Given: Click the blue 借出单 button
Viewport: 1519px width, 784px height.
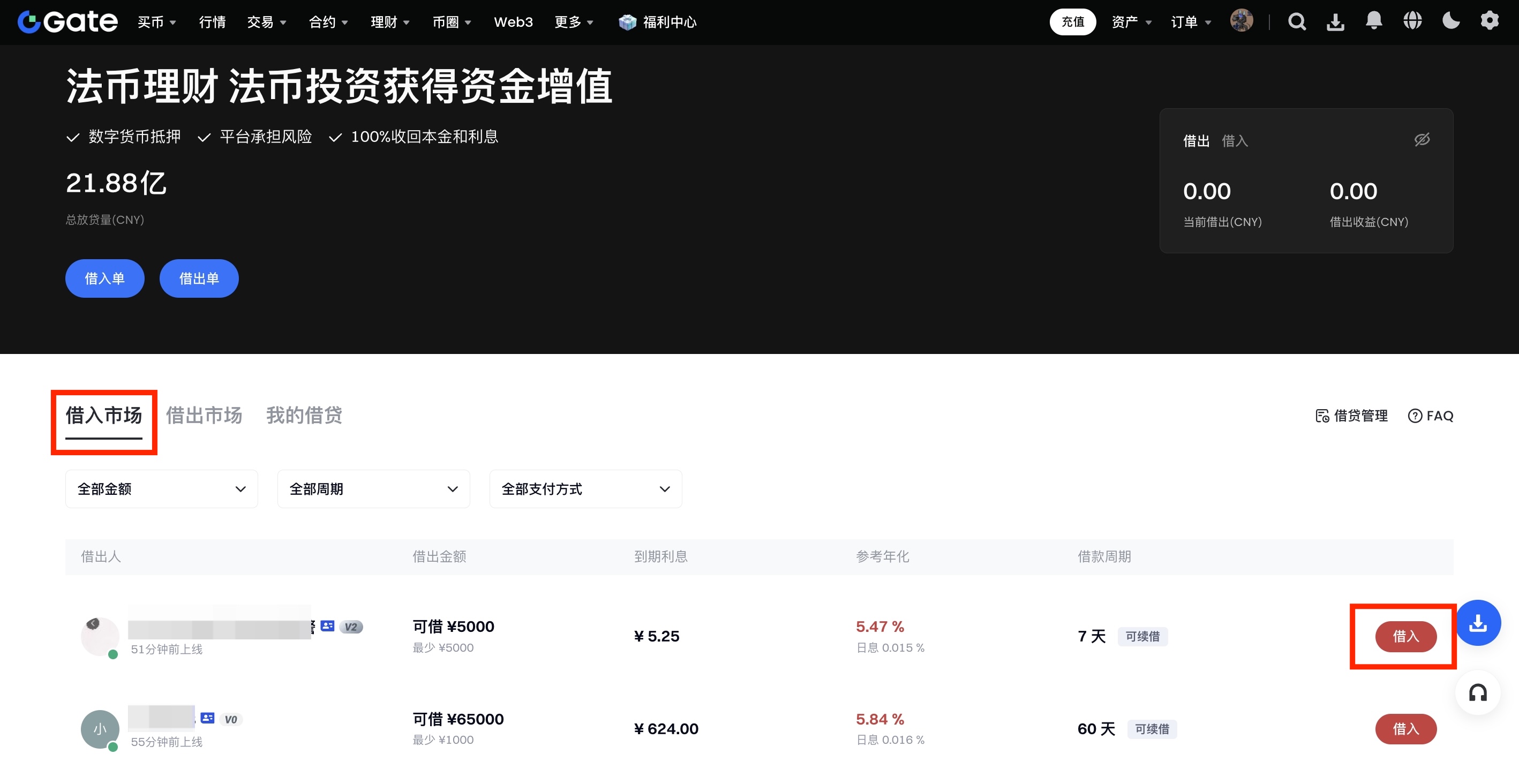Looking at the screenshot, I should coord(199,278).
